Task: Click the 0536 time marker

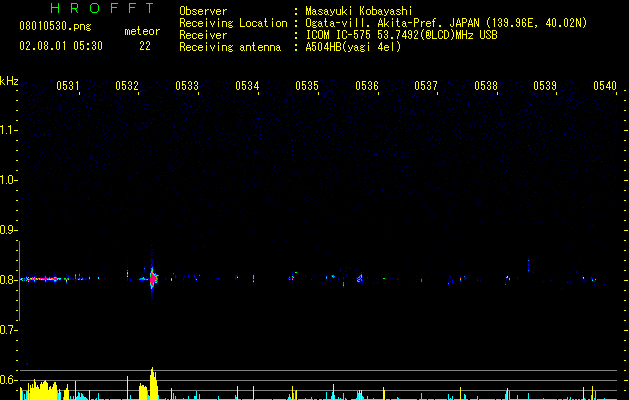Action: (x=367, y=86)
